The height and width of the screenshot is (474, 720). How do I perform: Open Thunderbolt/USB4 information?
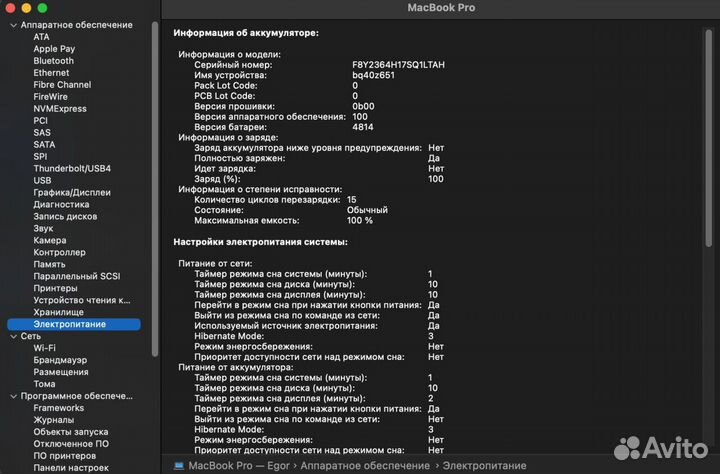pyautogui.click(x=72, y=168)
